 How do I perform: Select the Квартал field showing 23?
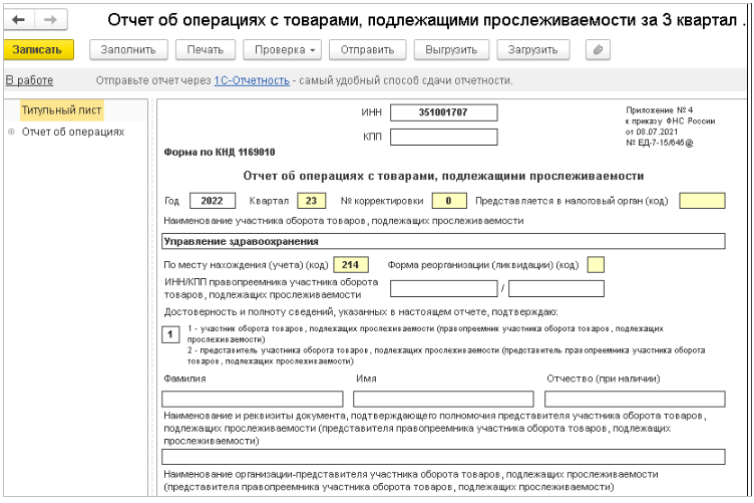(x=312, y=200)
